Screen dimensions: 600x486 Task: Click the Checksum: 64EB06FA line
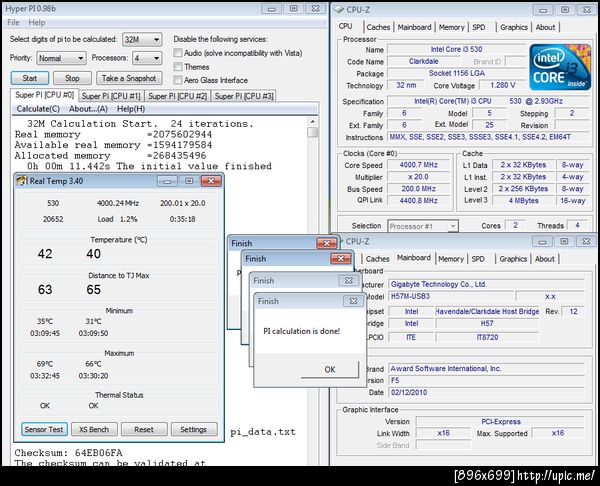68,453
